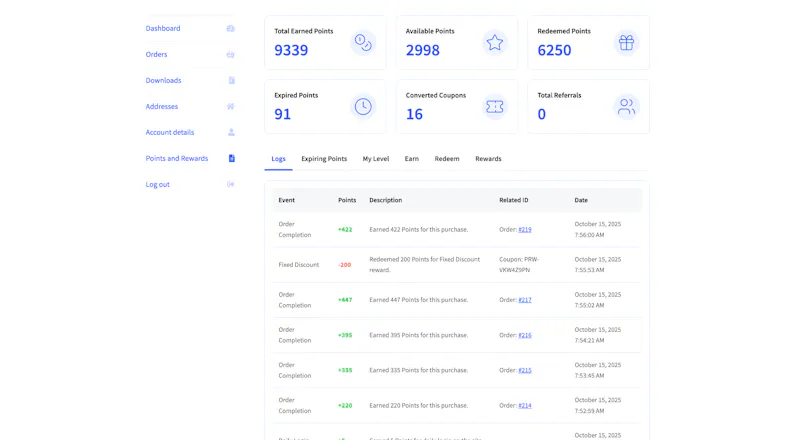The height and width of the screenshot is (440, 796).
Task: Open the My Level tab
Action: coord(376,159)
